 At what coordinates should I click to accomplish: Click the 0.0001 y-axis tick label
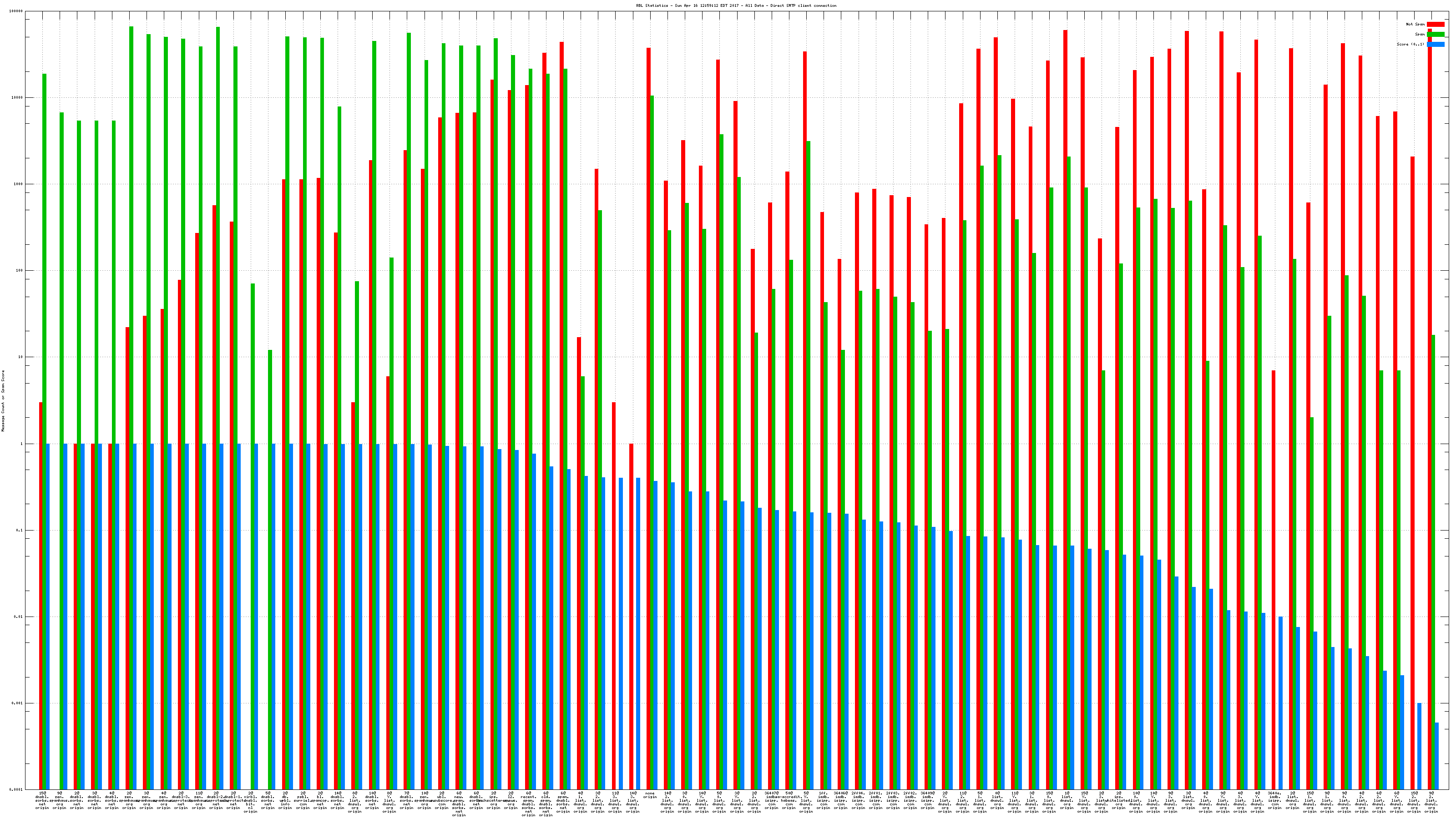pos(17,789)
